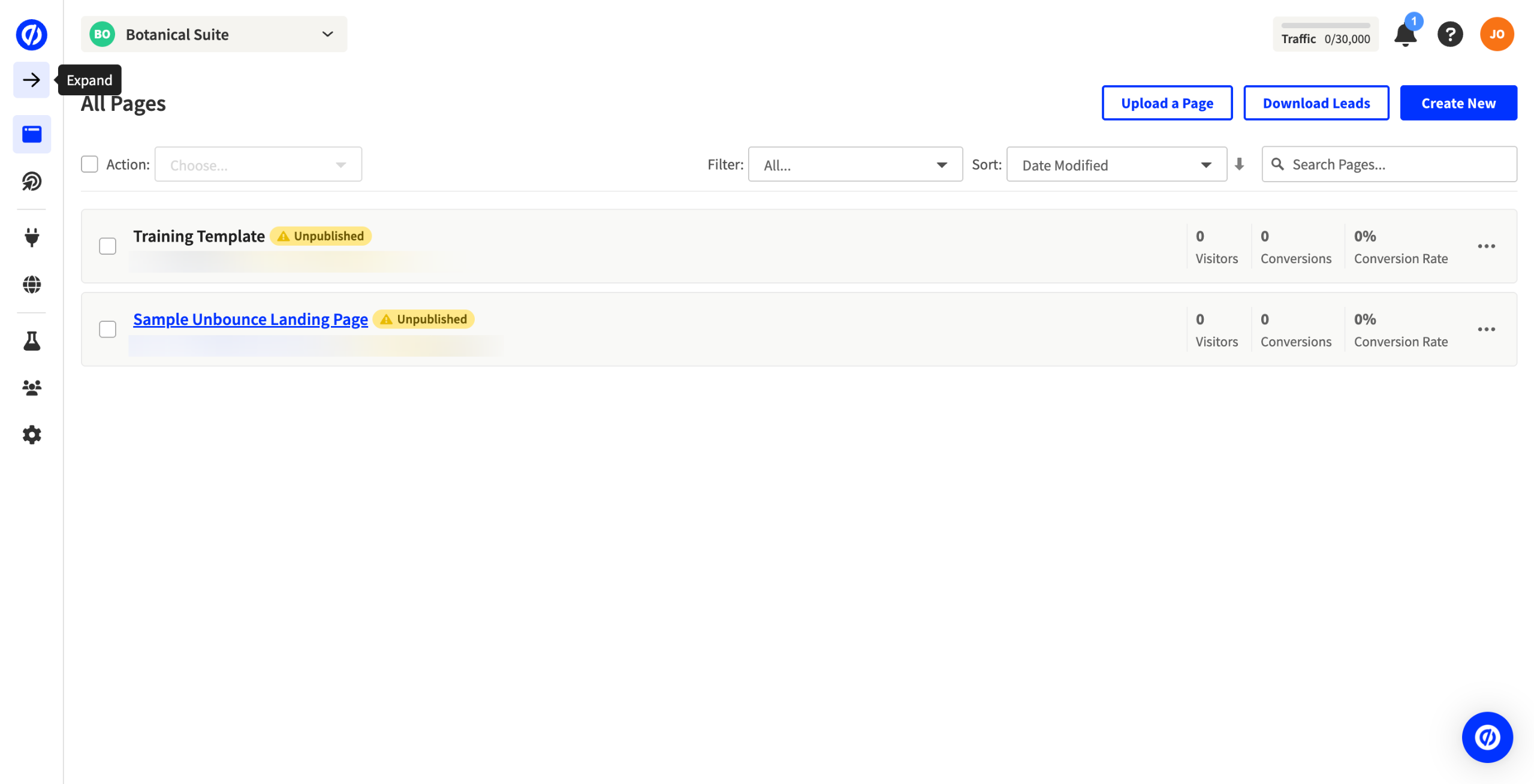1534x784 pixels.
Task: Expand the sidebar with the arrow icon
Action: [31, 80]
